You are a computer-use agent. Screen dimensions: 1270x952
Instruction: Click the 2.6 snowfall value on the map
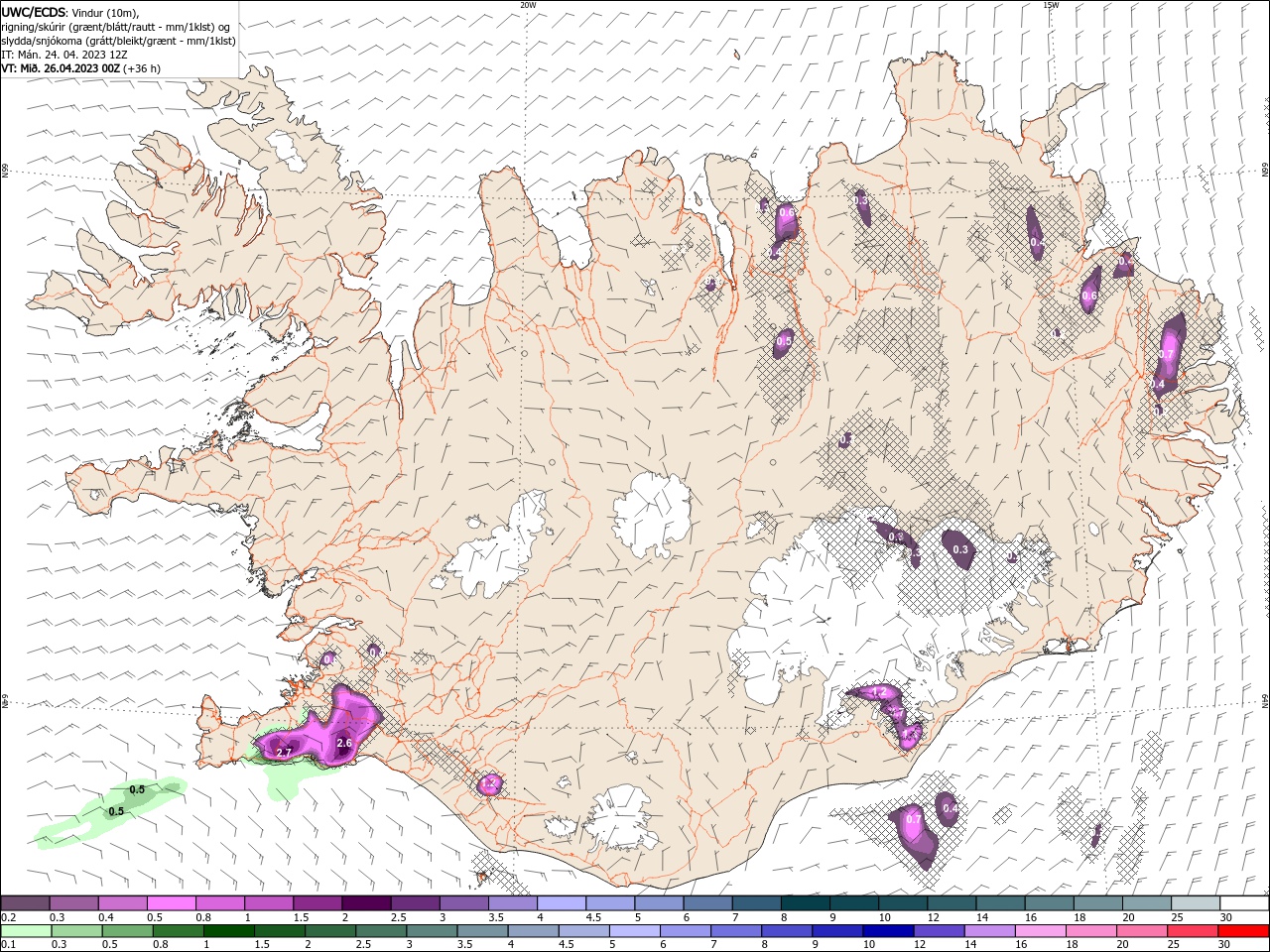[x=345, y=743]
